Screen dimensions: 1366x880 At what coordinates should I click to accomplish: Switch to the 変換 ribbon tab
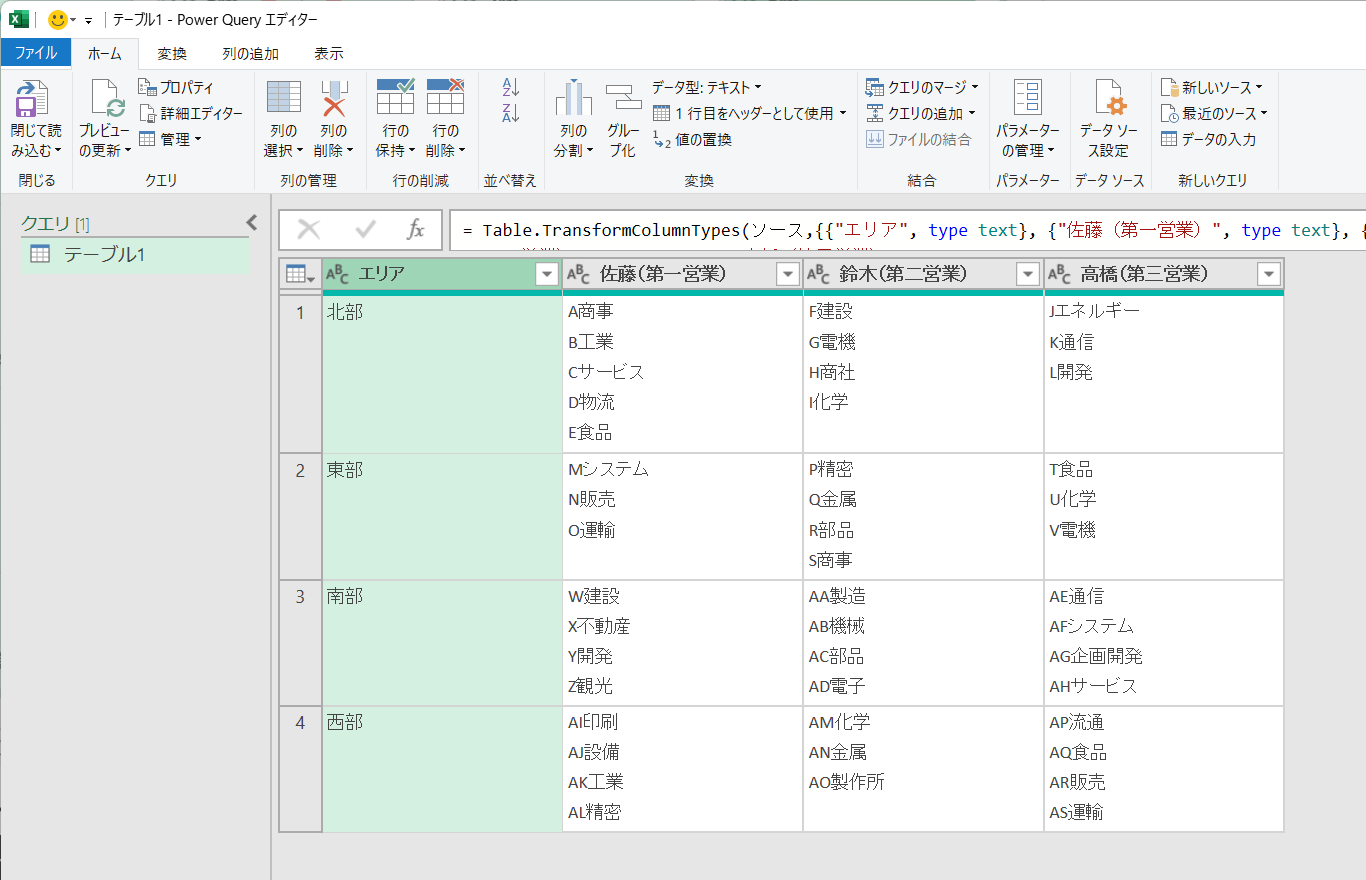point(171,54)
